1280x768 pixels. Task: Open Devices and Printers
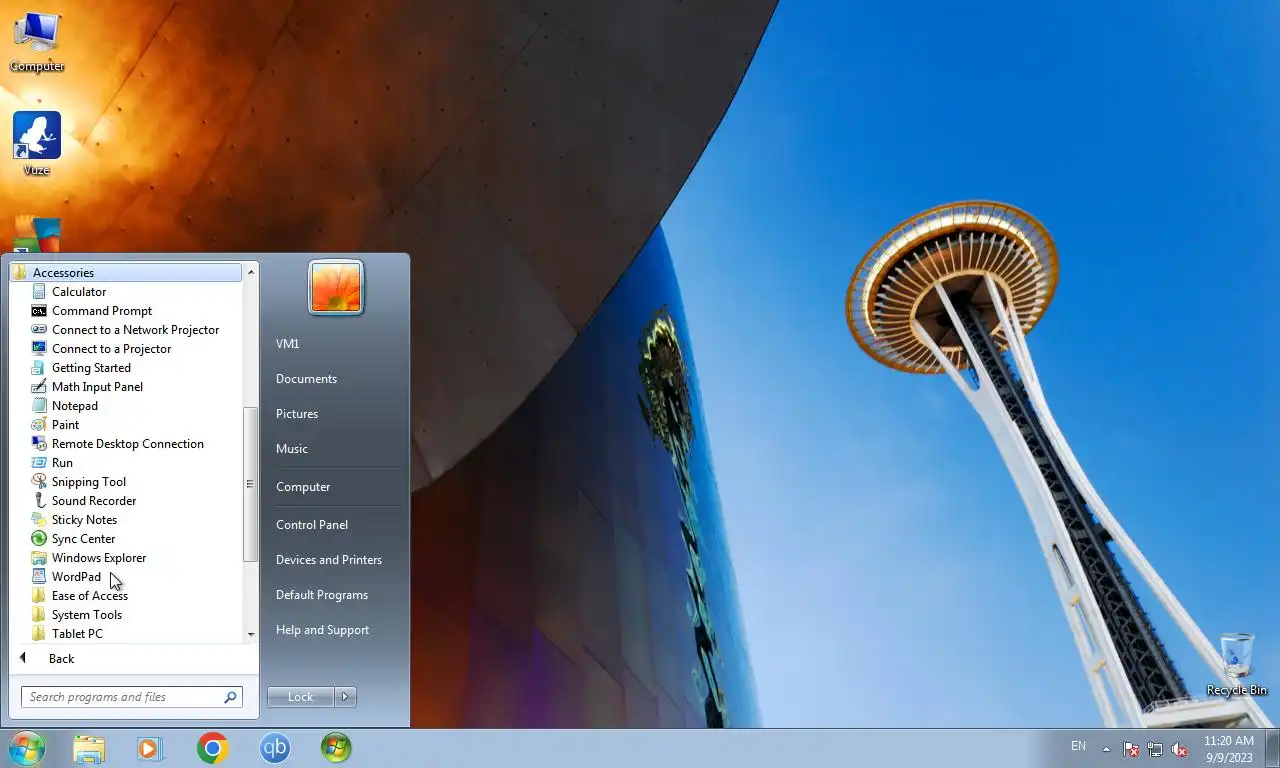pyautogui.click(x=329, y=560)
